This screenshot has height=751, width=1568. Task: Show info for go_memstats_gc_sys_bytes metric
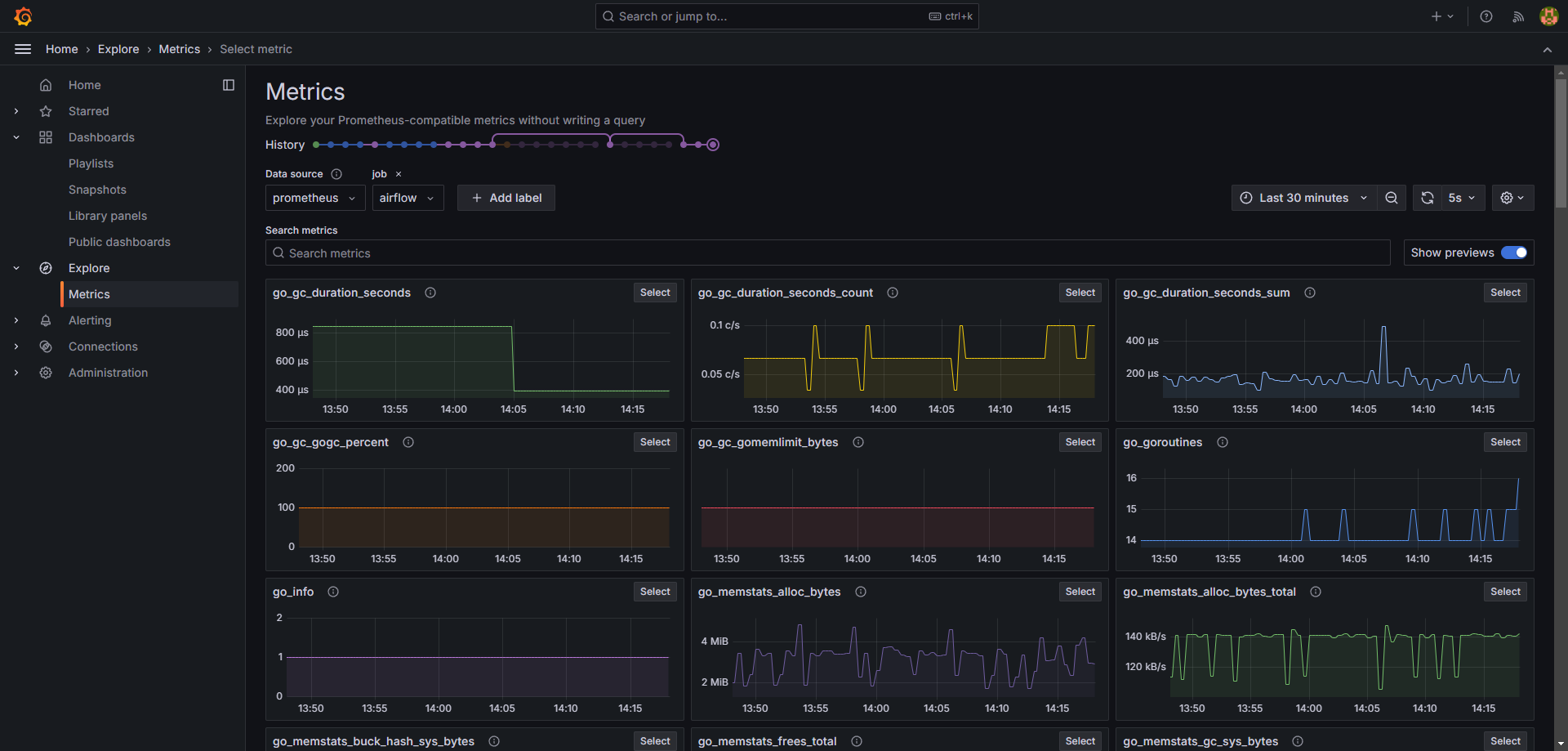tap(1298, 741)
